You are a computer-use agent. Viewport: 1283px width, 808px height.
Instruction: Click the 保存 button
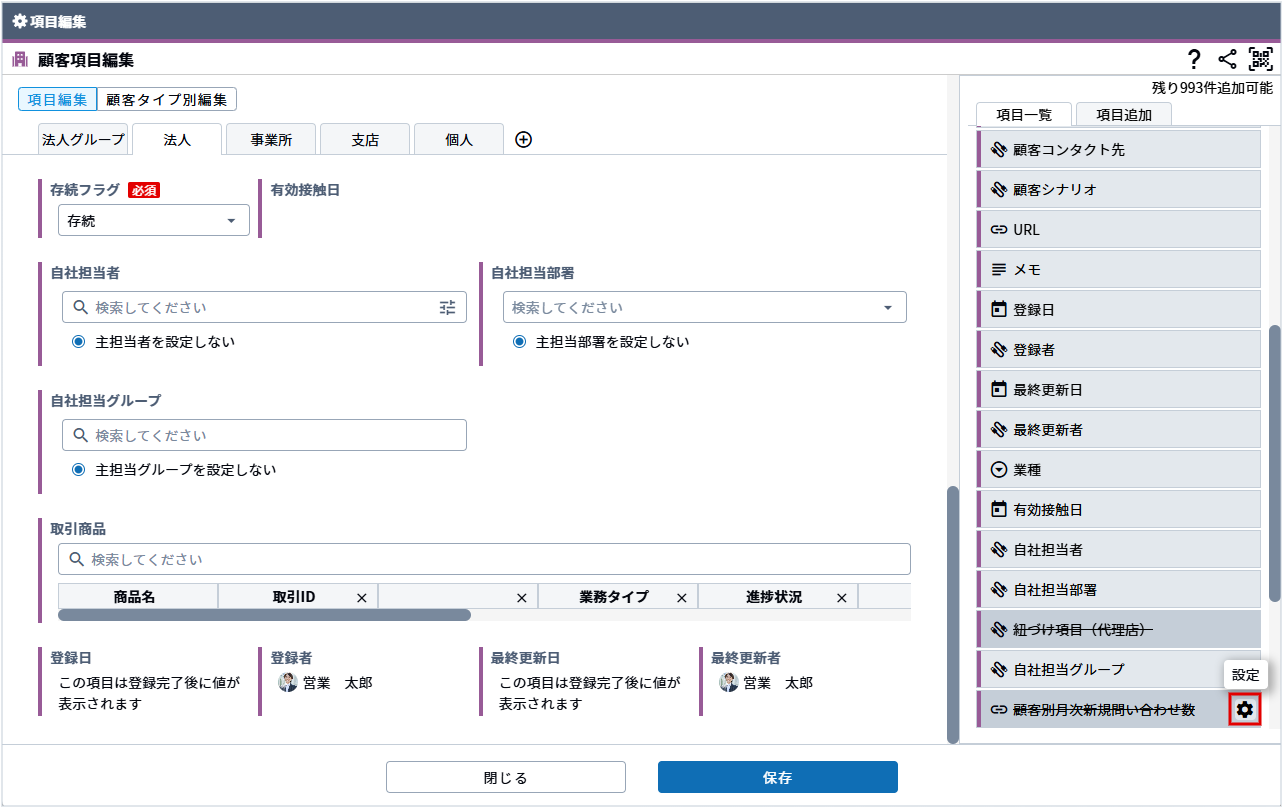(777, 777)
